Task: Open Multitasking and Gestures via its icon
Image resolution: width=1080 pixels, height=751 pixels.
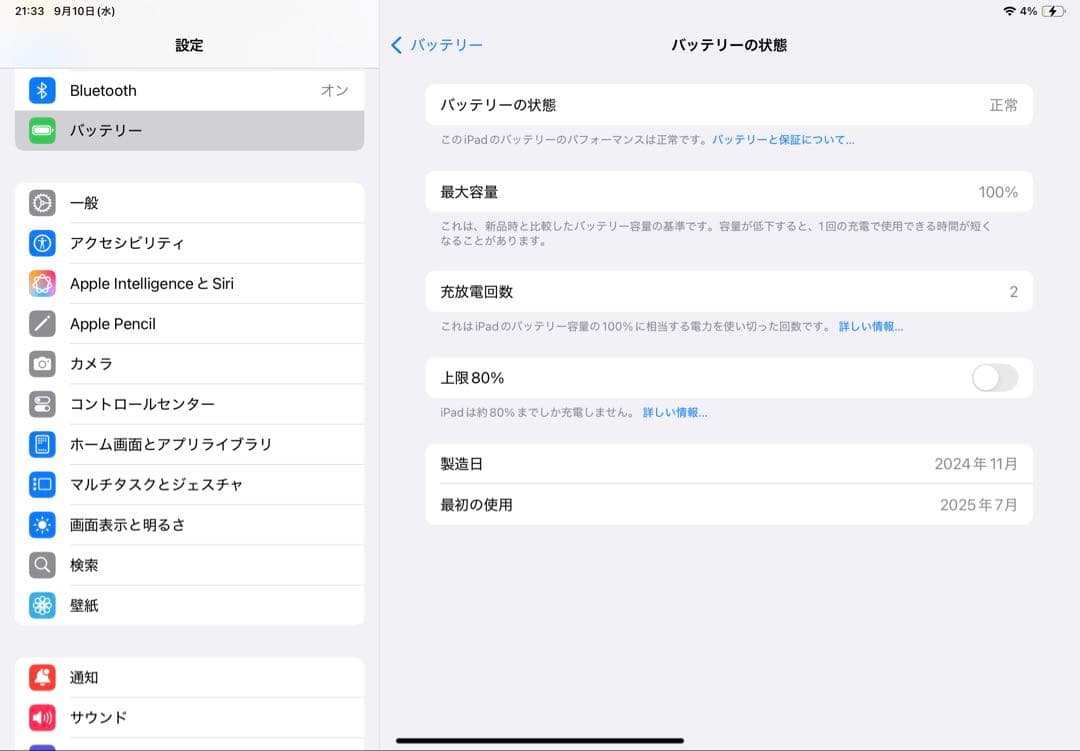Action: tap(41, 484)
